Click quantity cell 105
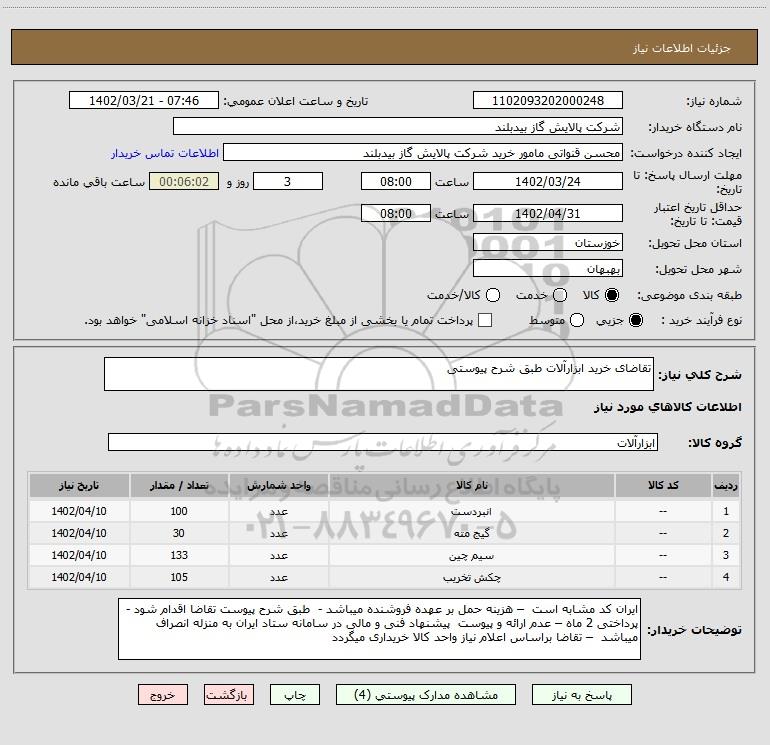This screenshot has height=745, width=770. pyautogui.click(x=179, y=578)
